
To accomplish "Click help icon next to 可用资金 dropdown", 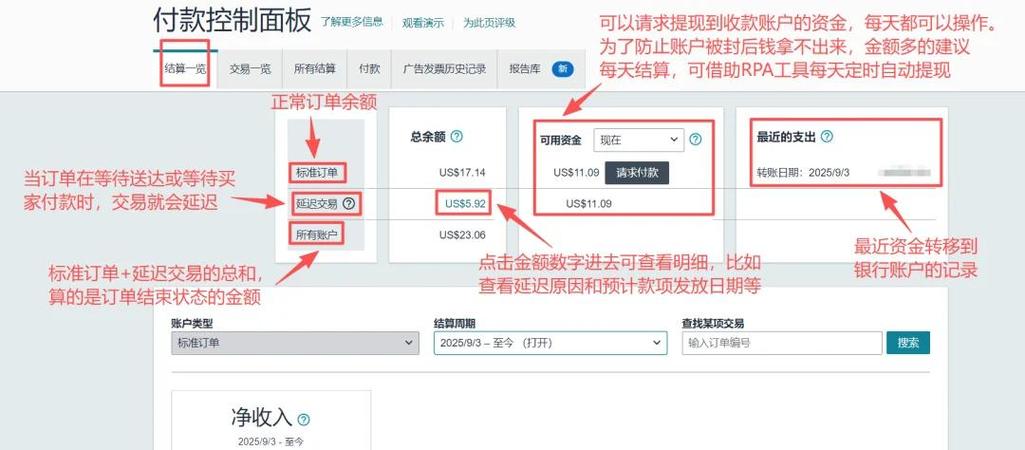I will tap(696, 139).
